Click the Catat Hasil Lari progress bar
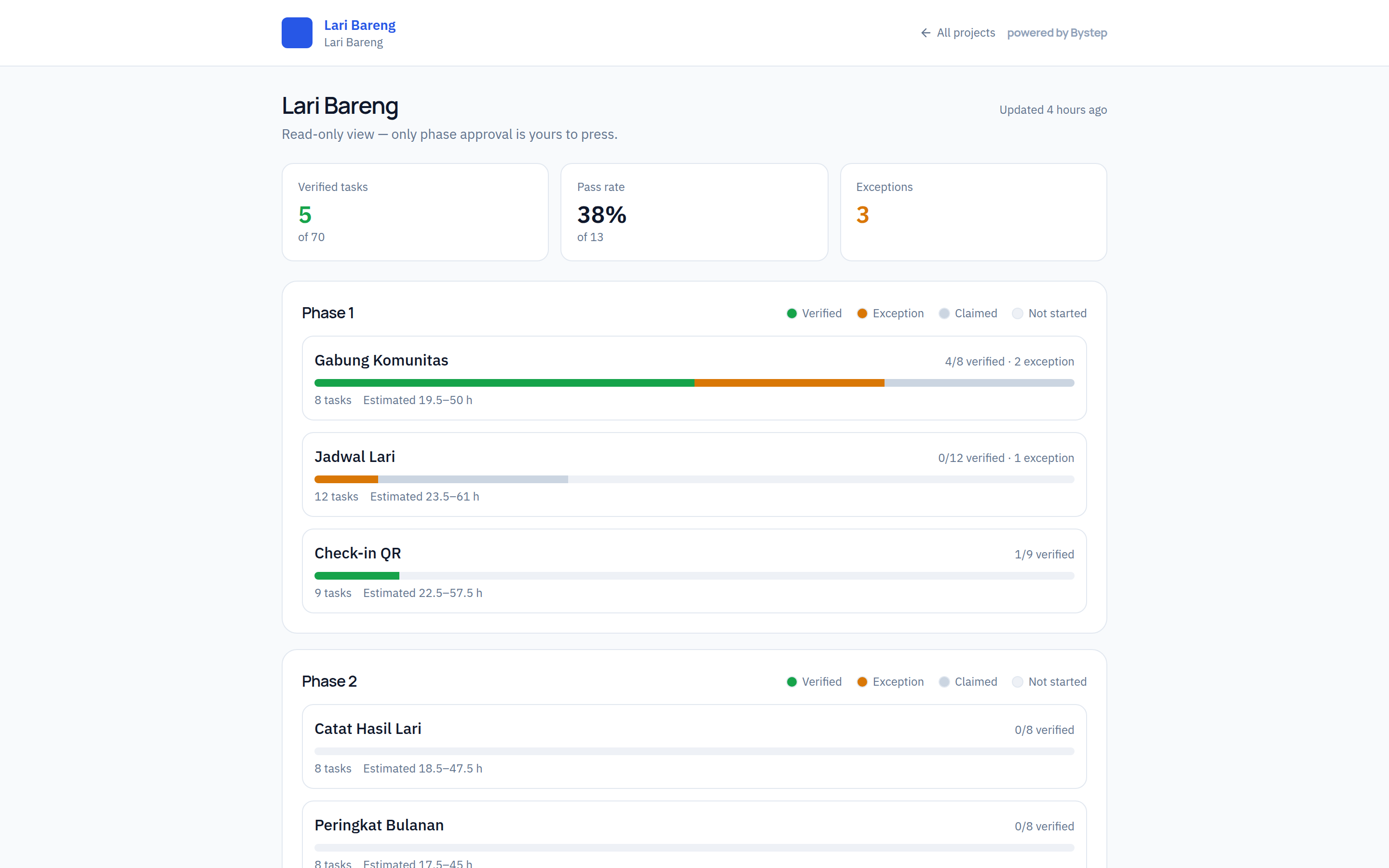 coord(694,751)
